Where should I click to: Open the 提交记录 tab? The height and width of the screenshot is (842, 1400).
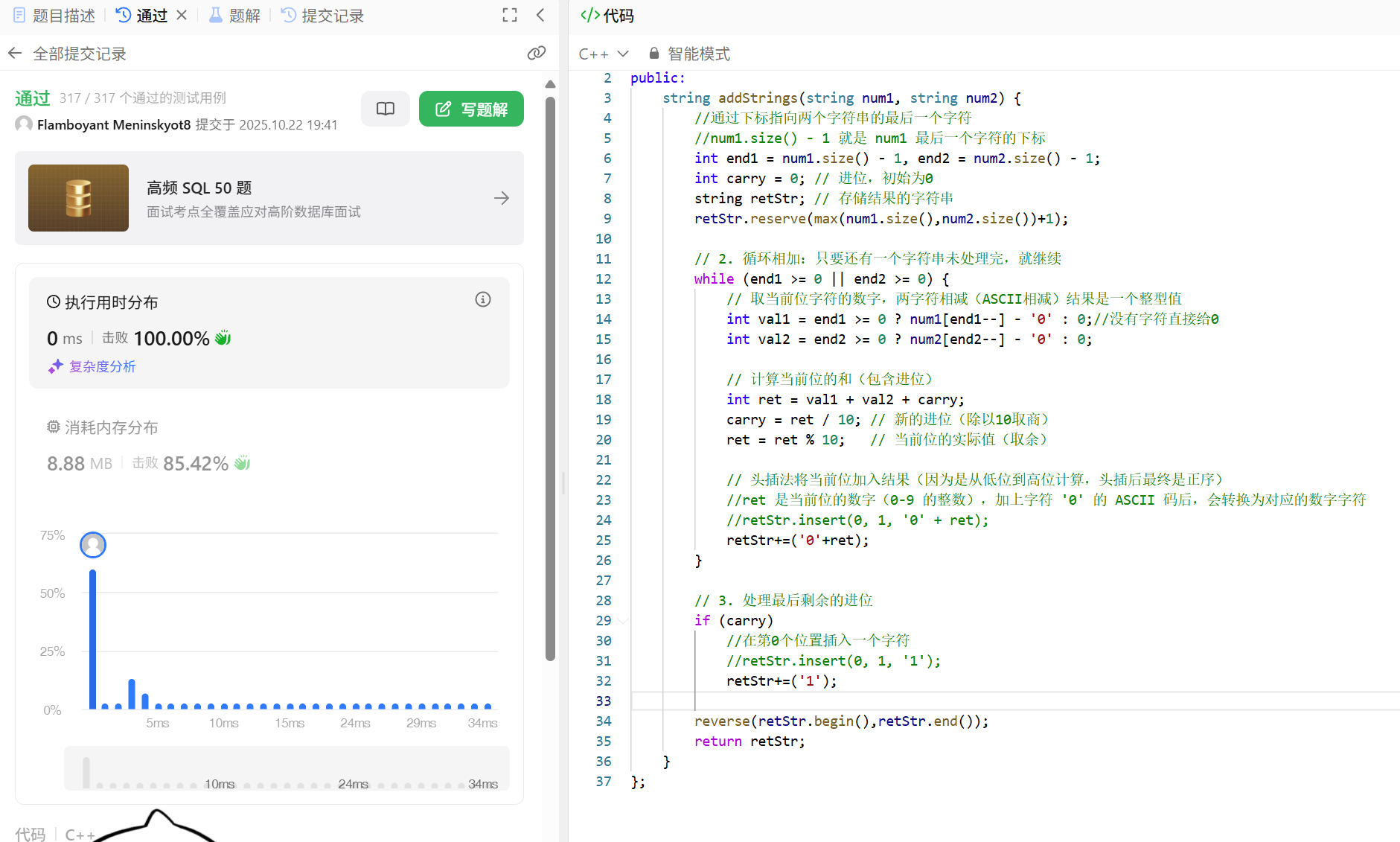322,16
